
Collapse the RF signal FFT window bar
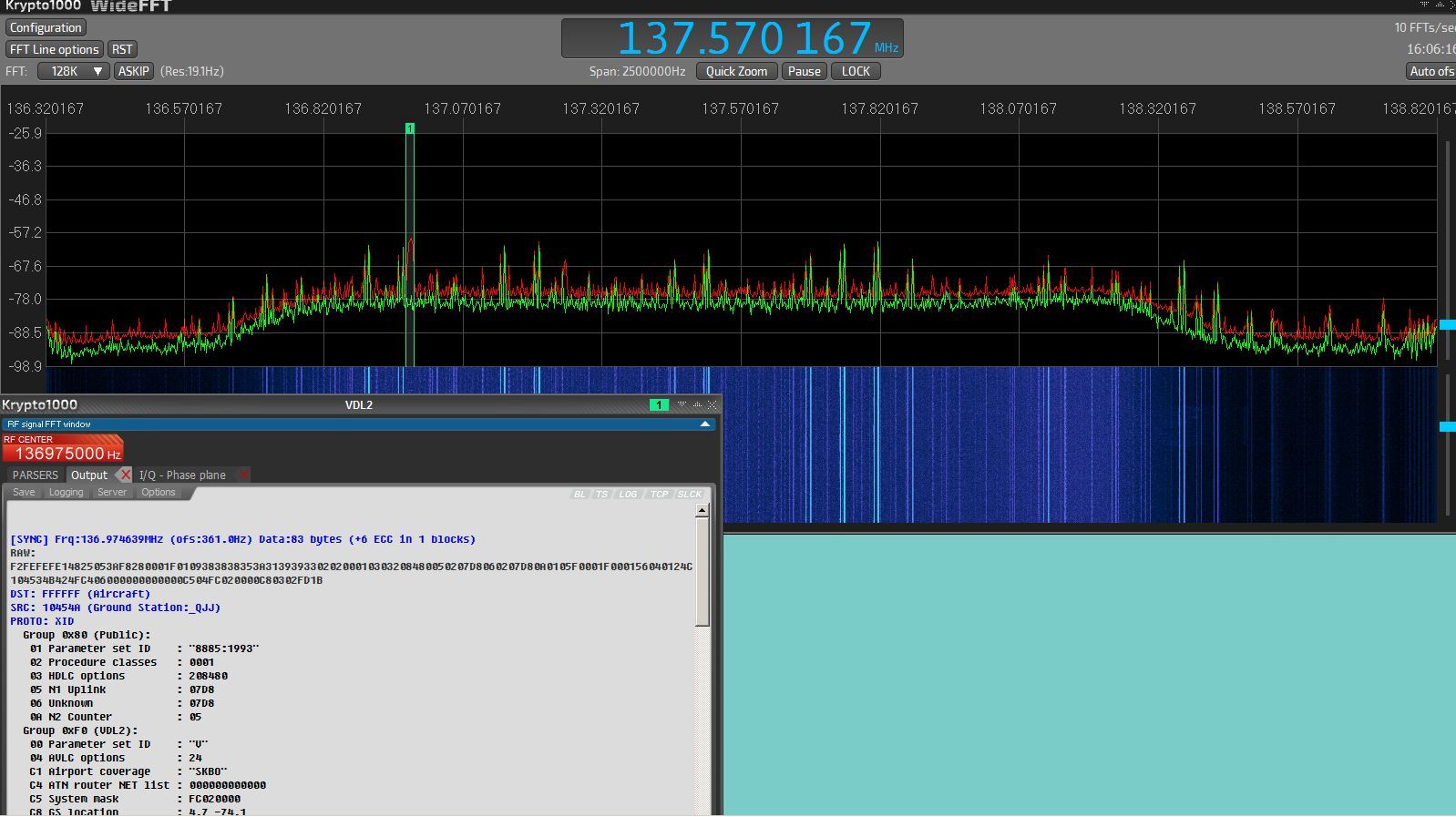coord(704,424)
